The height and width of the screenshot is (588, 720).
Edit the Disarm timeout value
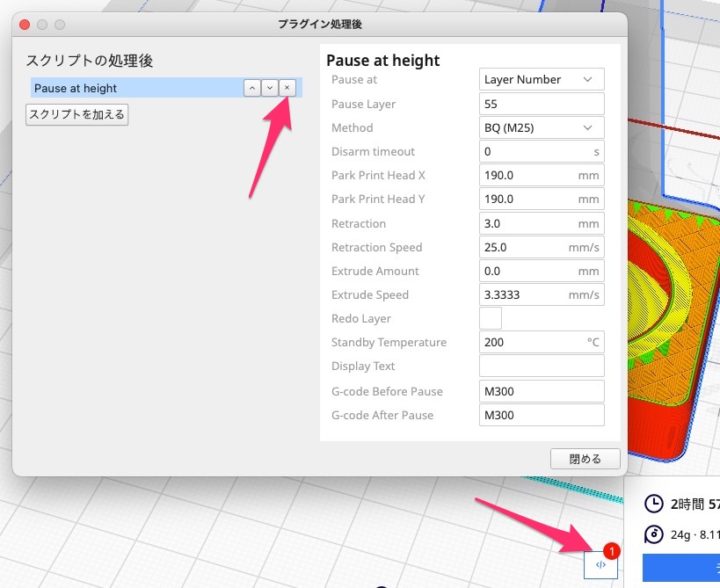coord(535,152)
